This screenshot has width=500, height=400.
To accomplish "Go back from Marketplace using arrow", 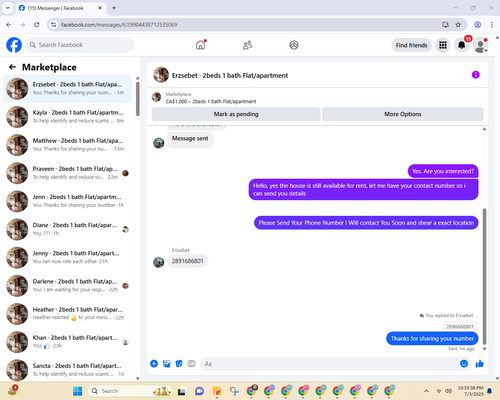I will click(x=12, y=67).
